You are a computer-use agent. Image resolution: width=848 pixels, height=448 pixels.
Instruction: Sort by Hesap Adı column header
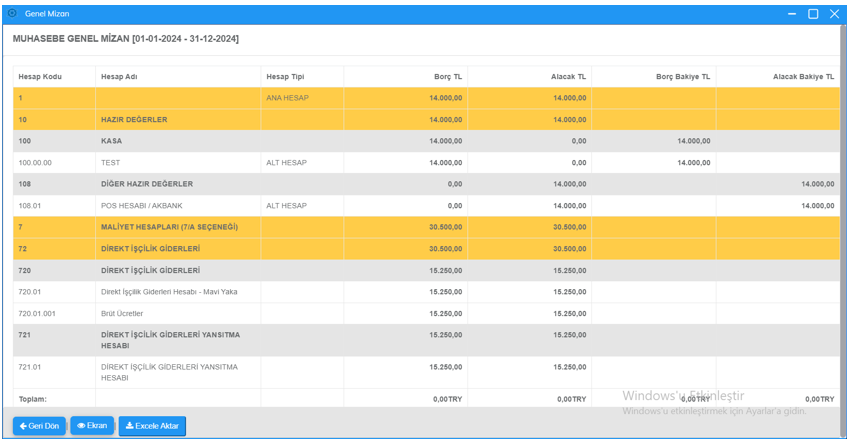pos(119,76)
